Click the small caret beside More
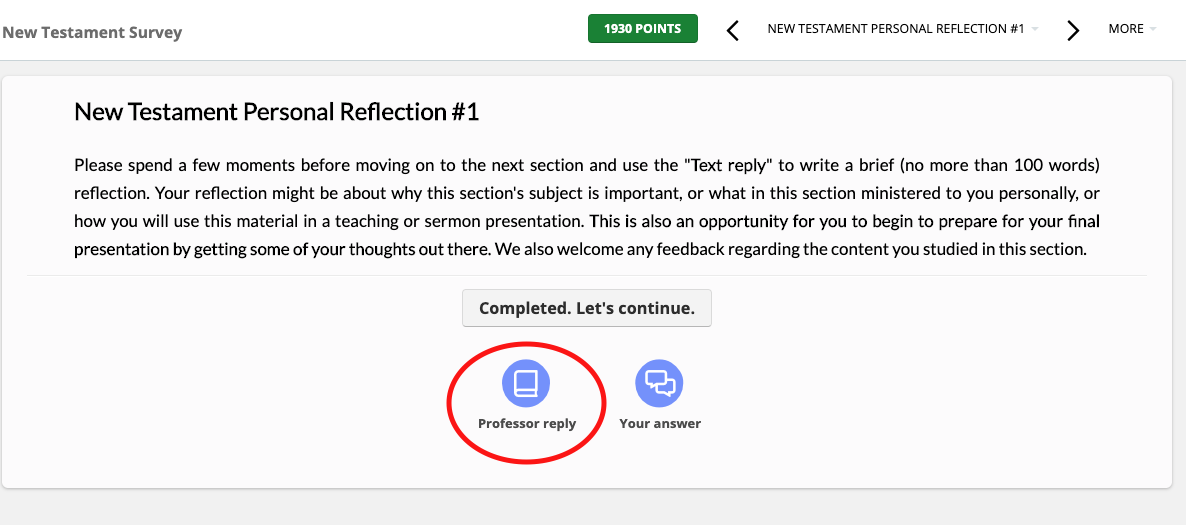 [1153, 29]
